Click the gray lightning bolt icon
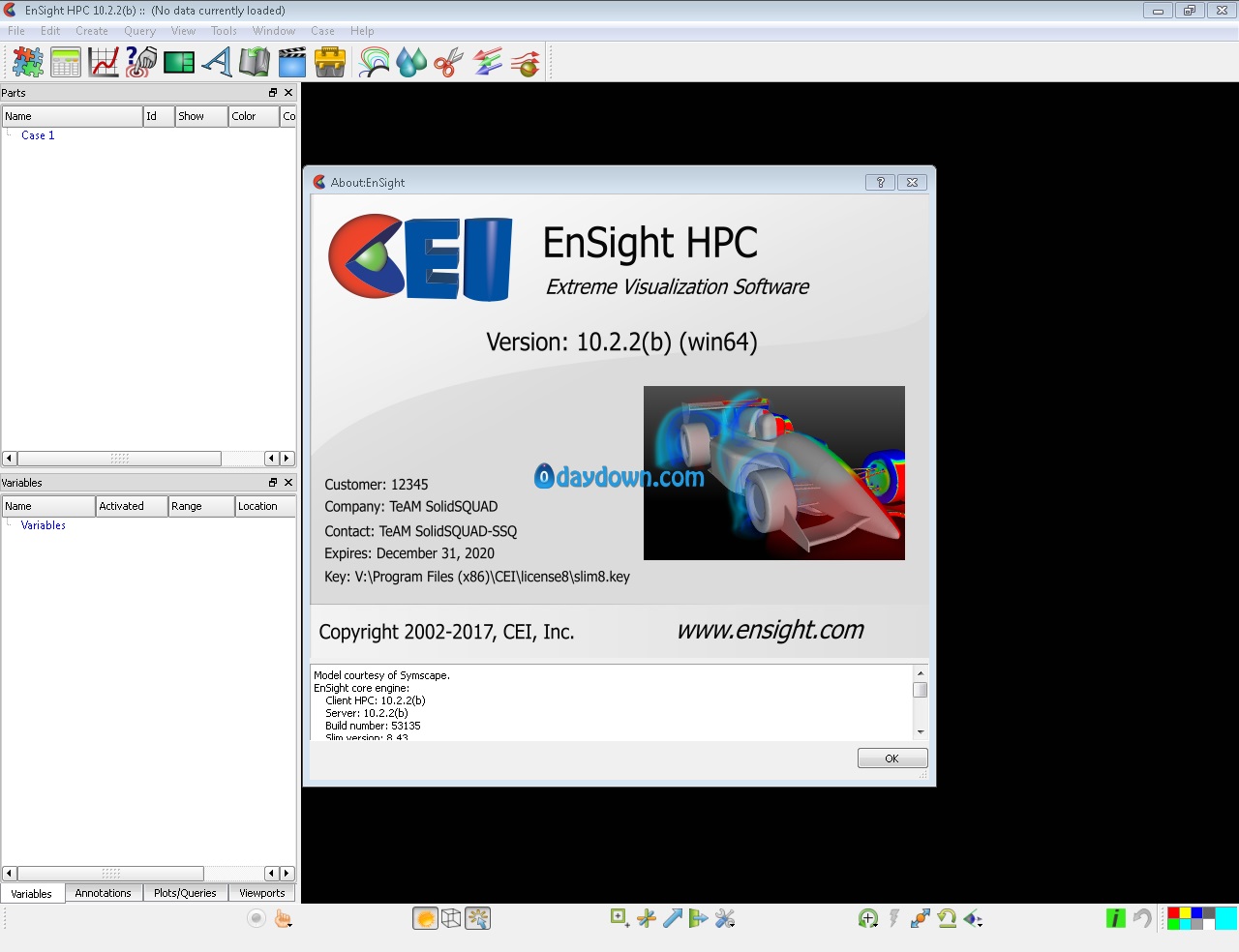Screen dimensions: 1239x952 point(893,918)
